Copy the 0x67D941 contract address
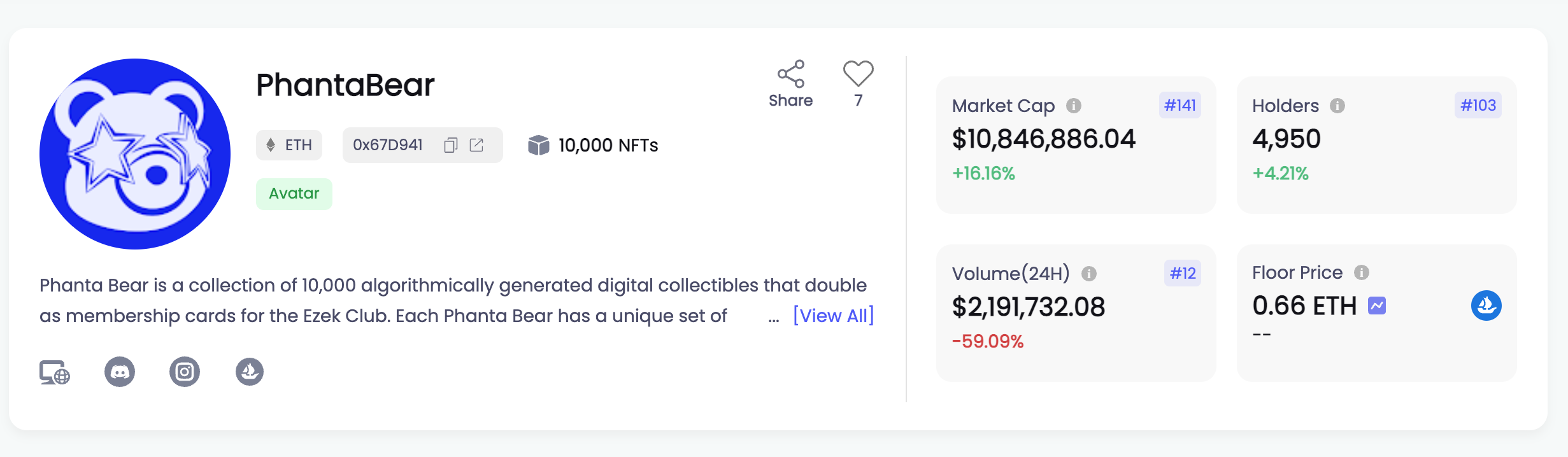The width and height of the screenshot is (1568, 457). (x=450, y=145)
